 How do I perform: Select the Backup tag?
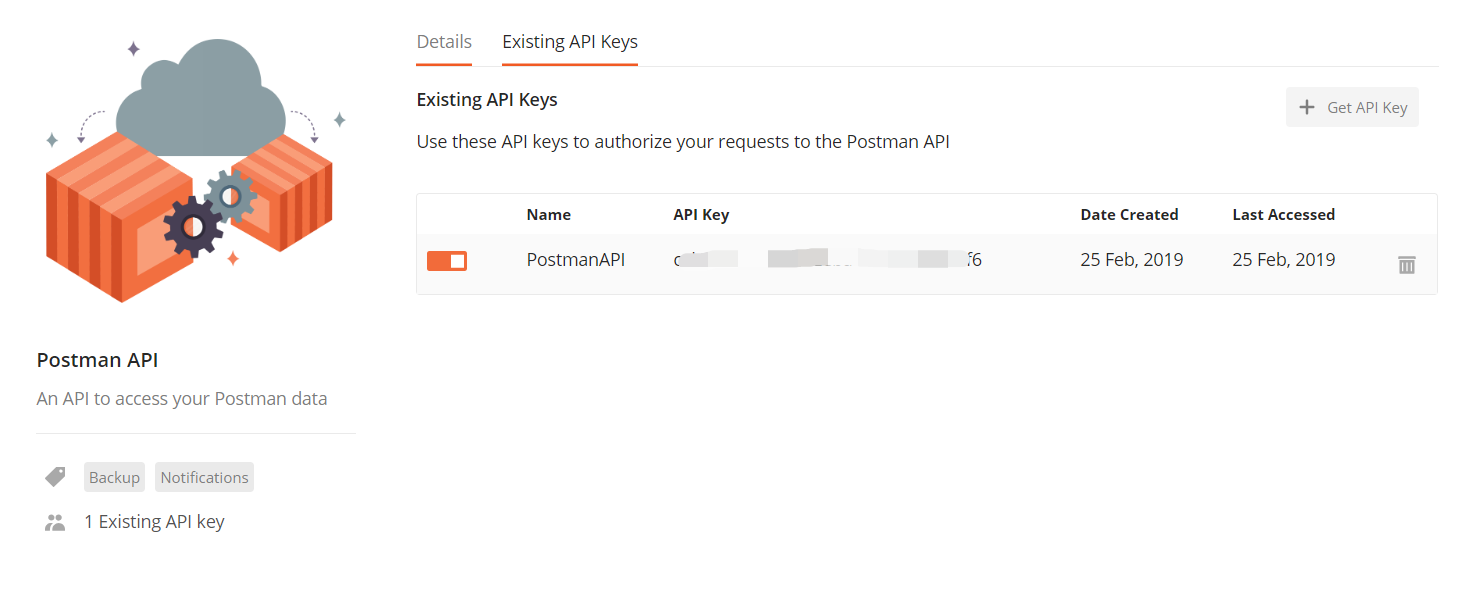tap(114, 477)
